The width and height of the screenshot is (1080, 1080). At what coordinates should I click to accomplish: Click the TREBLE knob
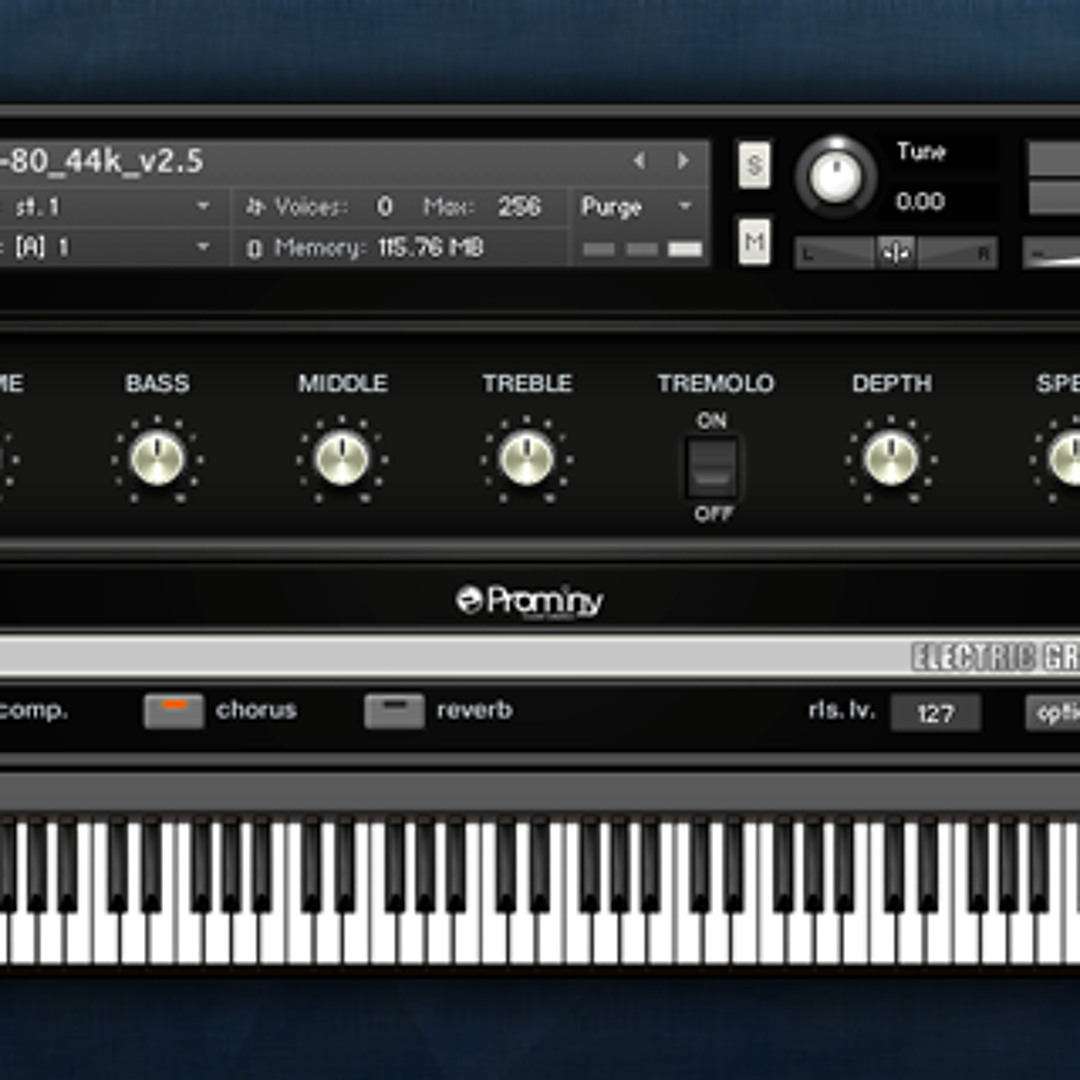(526, 459)
